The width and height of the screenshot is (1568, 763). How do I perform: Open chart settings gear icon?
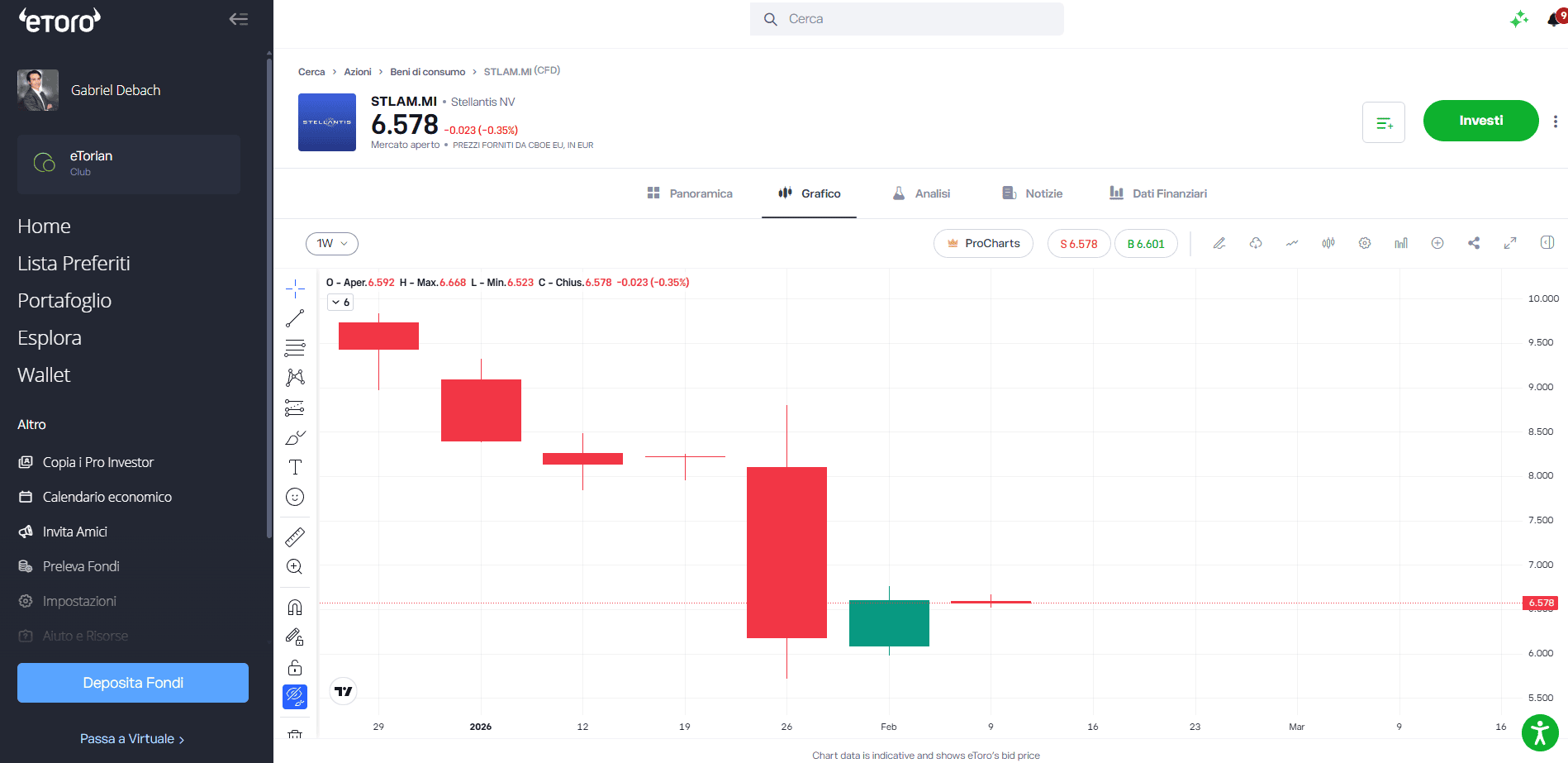point(1365,243)
